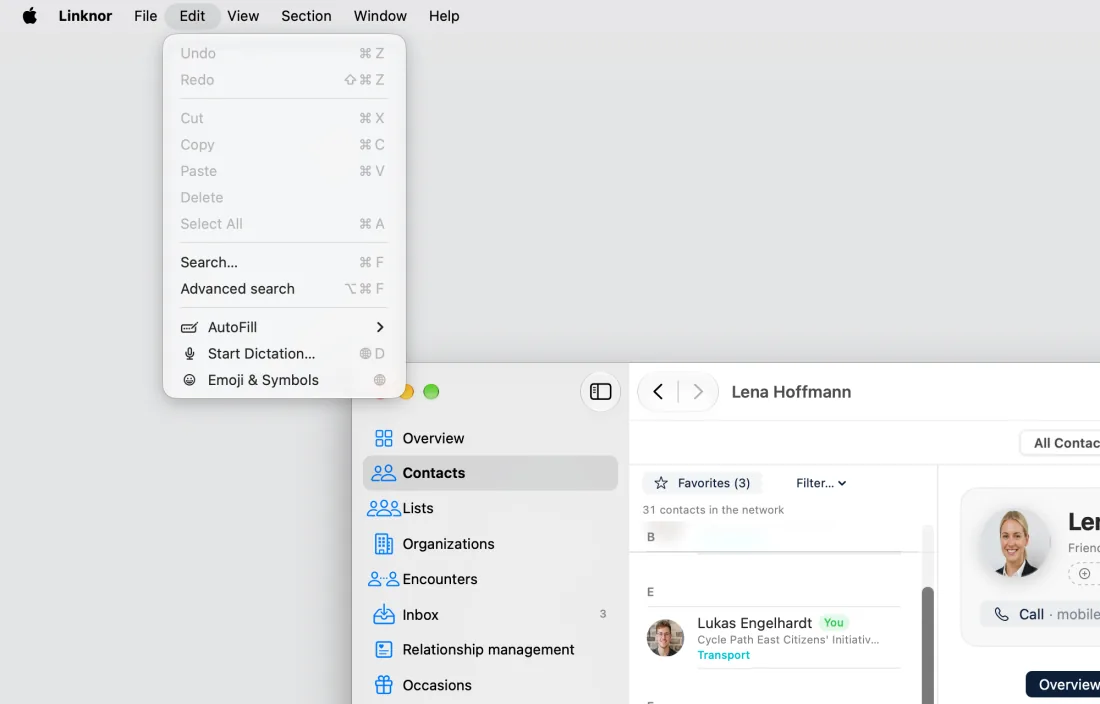The height and width of the screenshot is (704, 1100).
Task: Switch to the Overview tab in detail pane
Action: point(1063,684)
